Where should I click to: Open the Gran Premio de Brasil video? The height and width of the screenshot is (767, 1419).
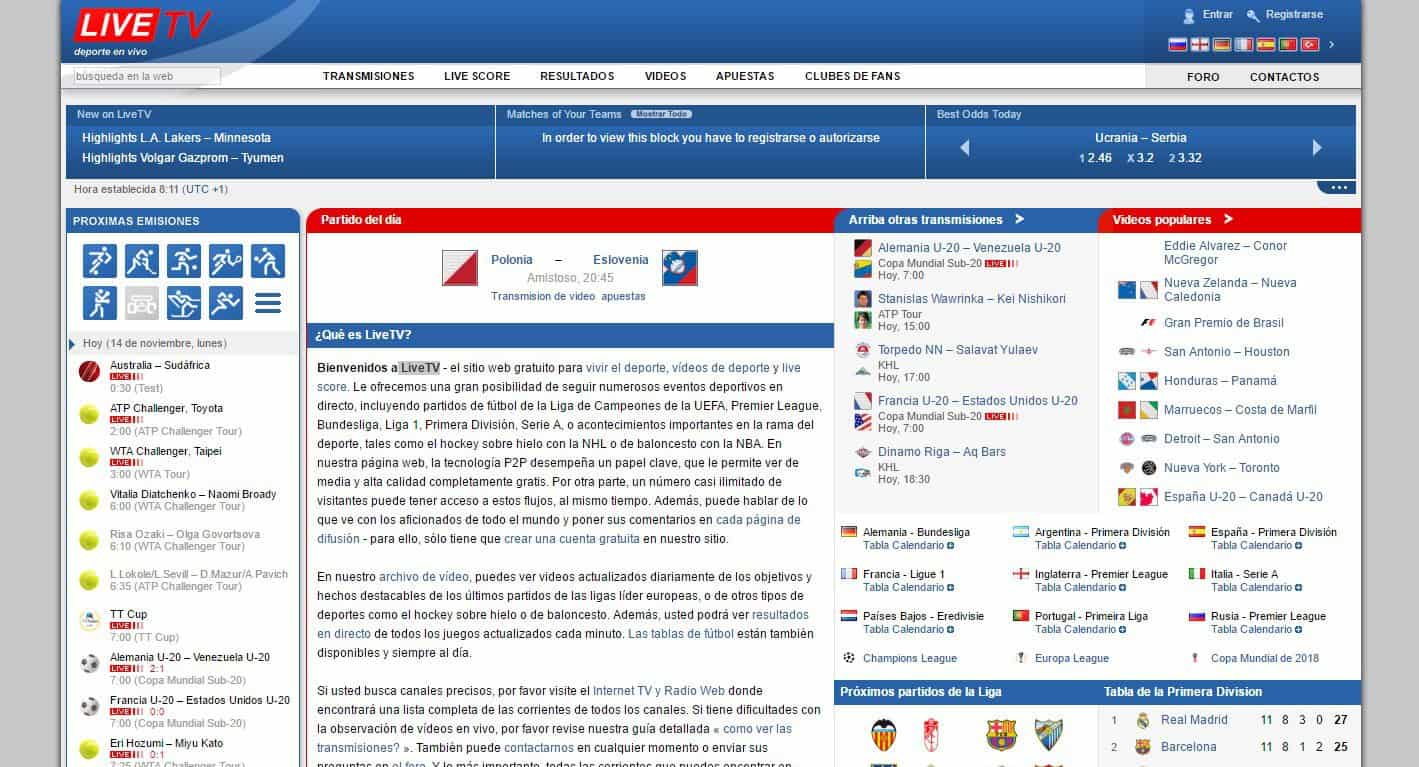point(1224,323)
